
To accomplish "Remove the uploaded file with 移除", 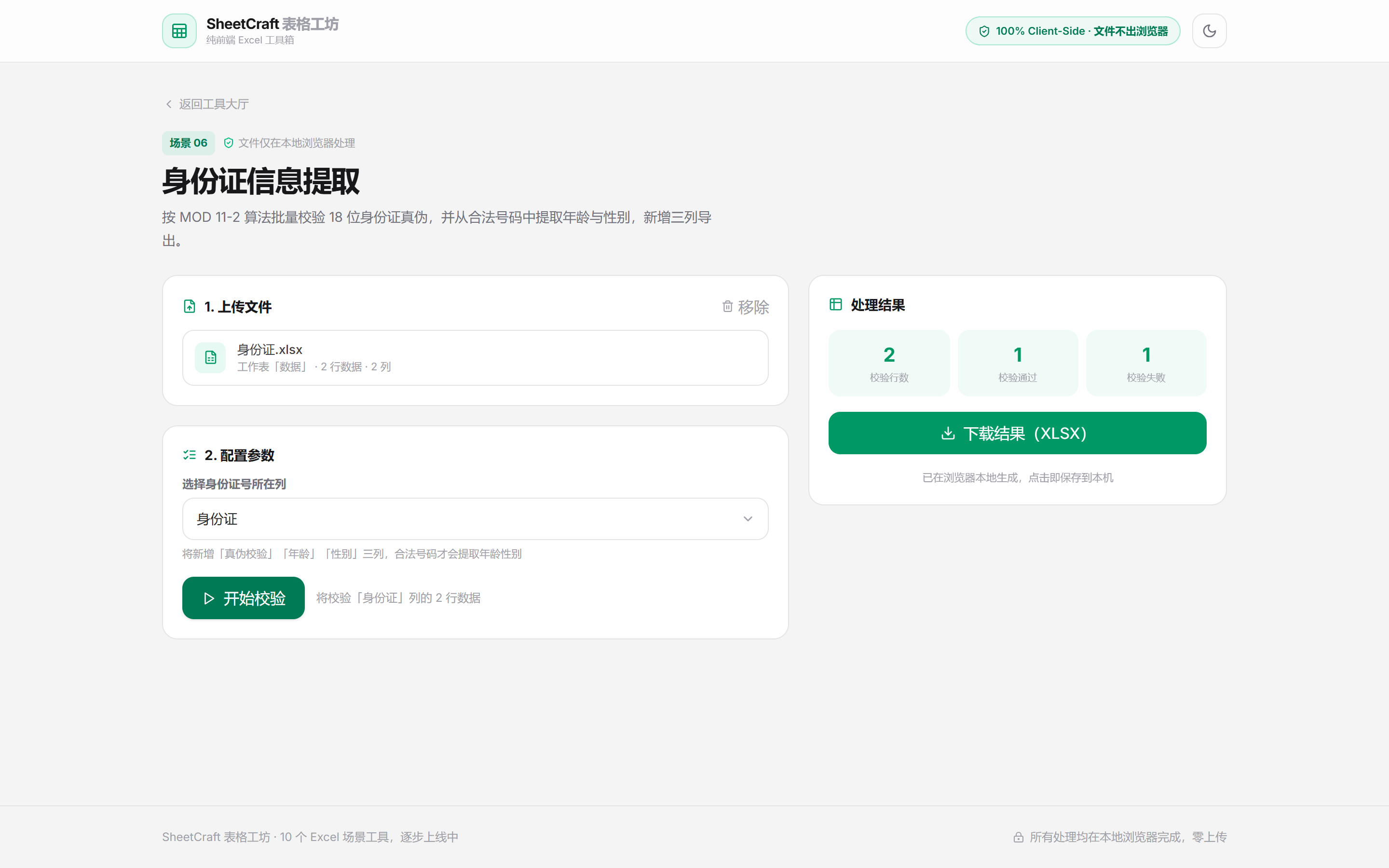I will coord(745,307).
